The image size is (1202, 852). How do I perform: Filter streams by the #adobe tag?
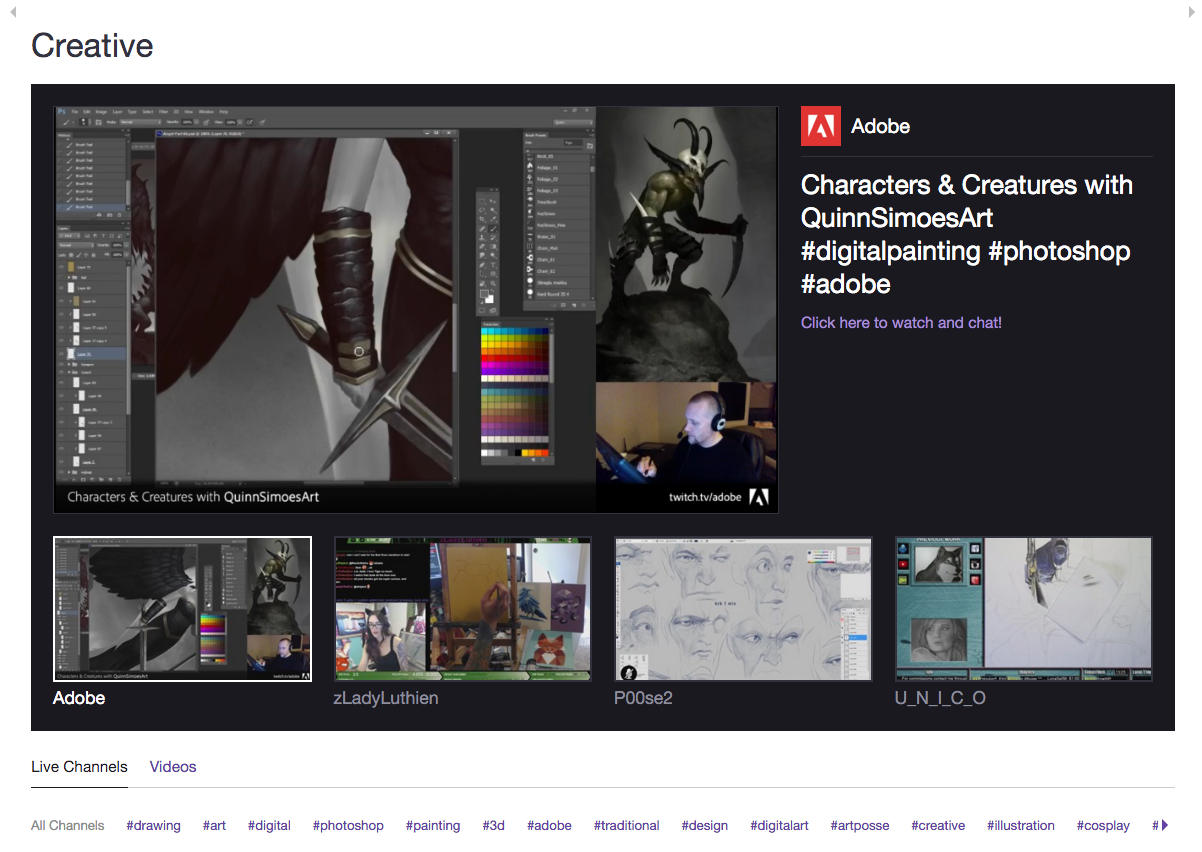[x=549, y=825]
